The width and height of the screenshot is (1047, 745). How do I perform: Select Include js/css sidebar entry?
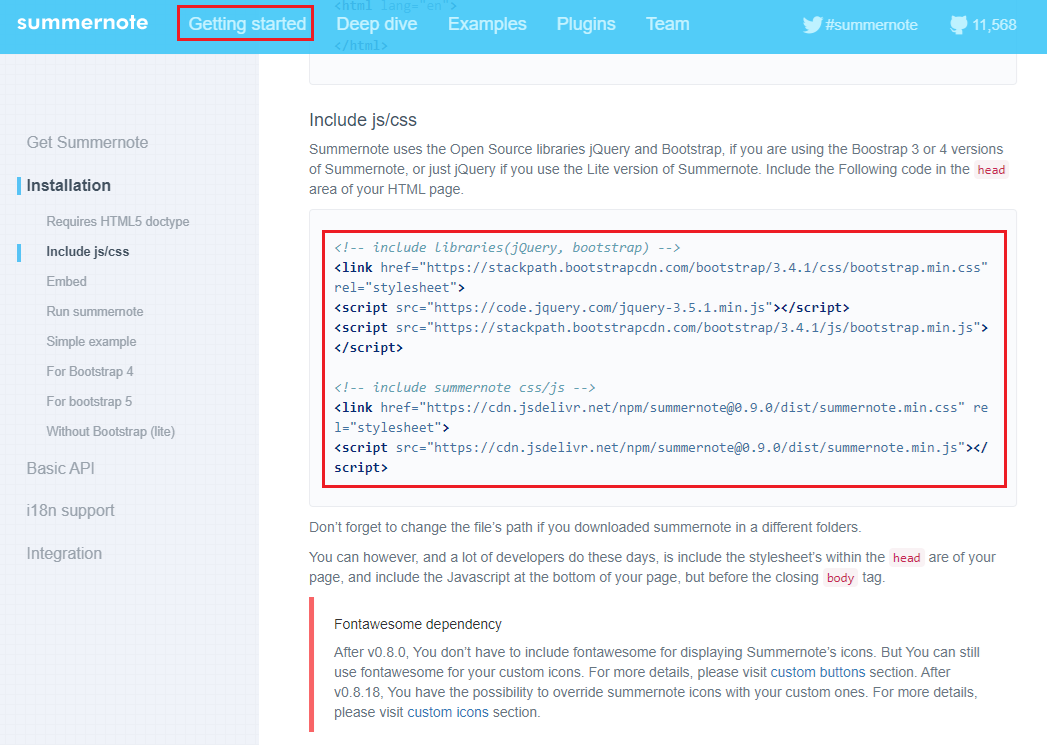(x=87, y=252)
